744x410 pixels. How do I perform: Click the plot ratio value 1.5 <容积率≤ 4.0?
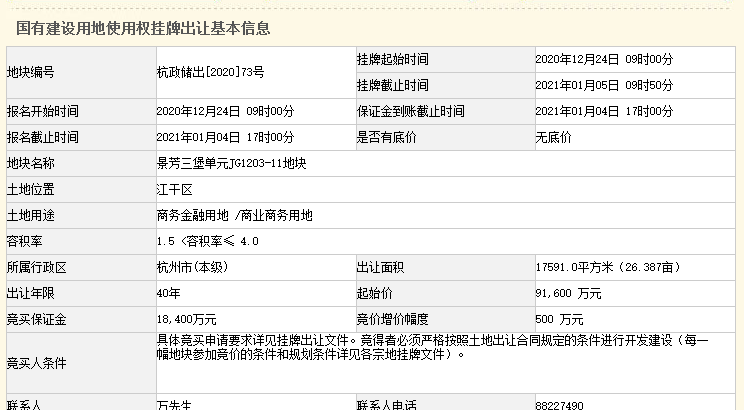coord(208,241)
